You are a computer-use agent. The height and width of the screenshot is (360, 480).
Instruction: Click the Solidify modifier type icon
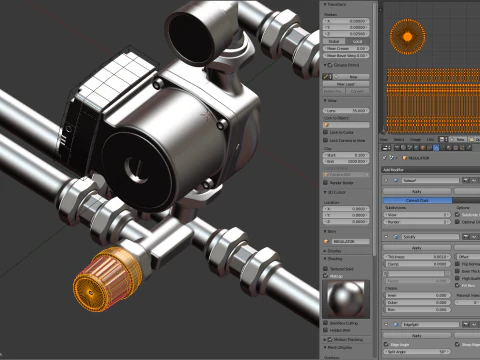point(396,237)
